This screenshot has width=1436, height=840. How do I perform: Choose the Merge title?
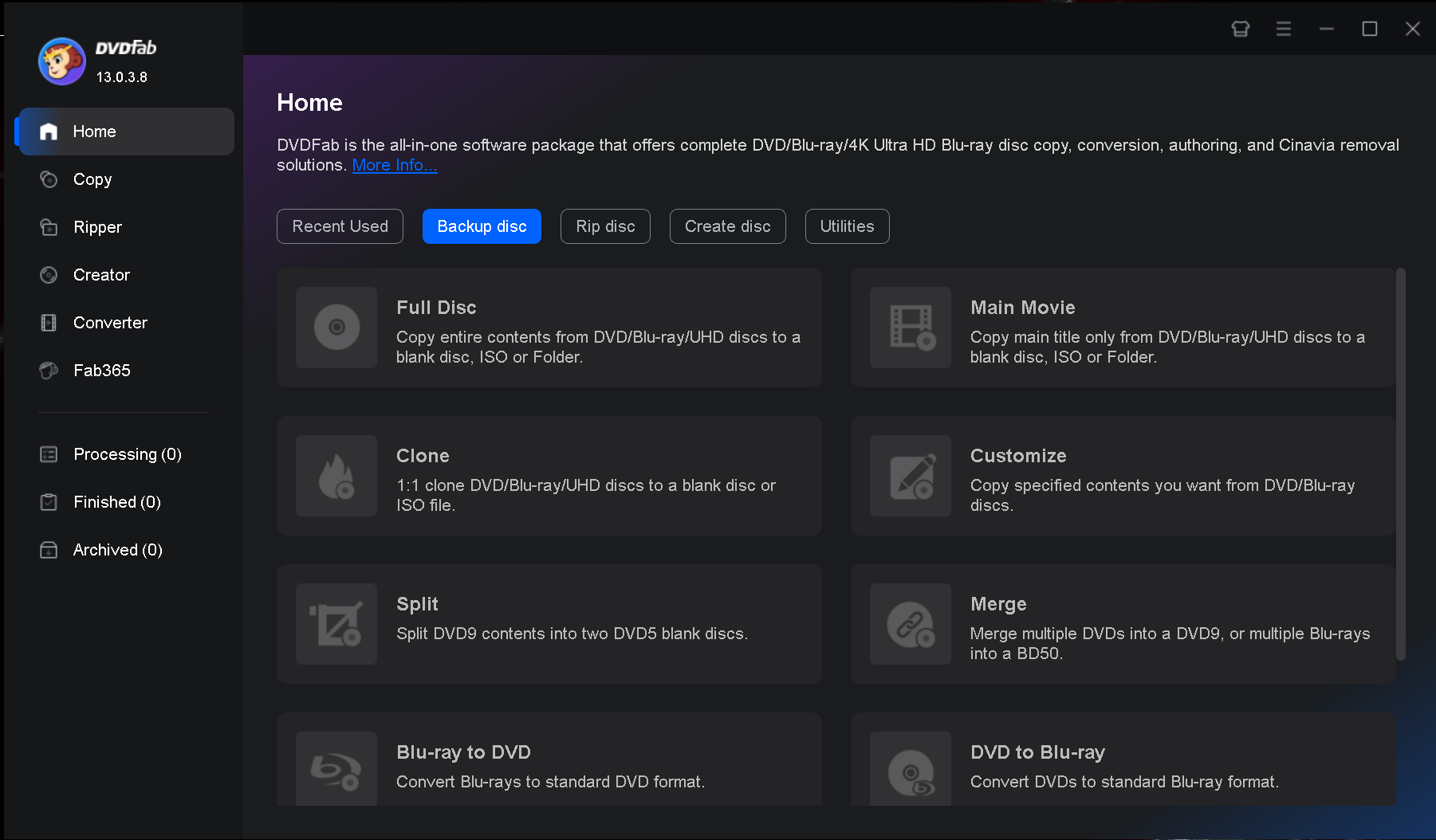tap(998, 604)
